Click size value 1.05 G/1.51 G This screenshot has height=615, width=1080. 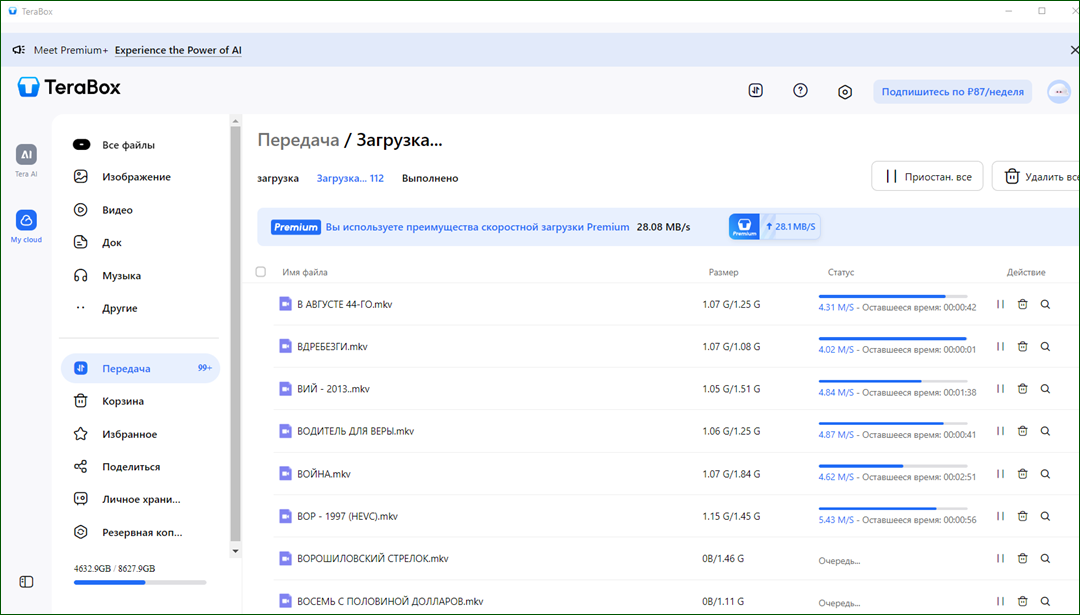point(731,389)
